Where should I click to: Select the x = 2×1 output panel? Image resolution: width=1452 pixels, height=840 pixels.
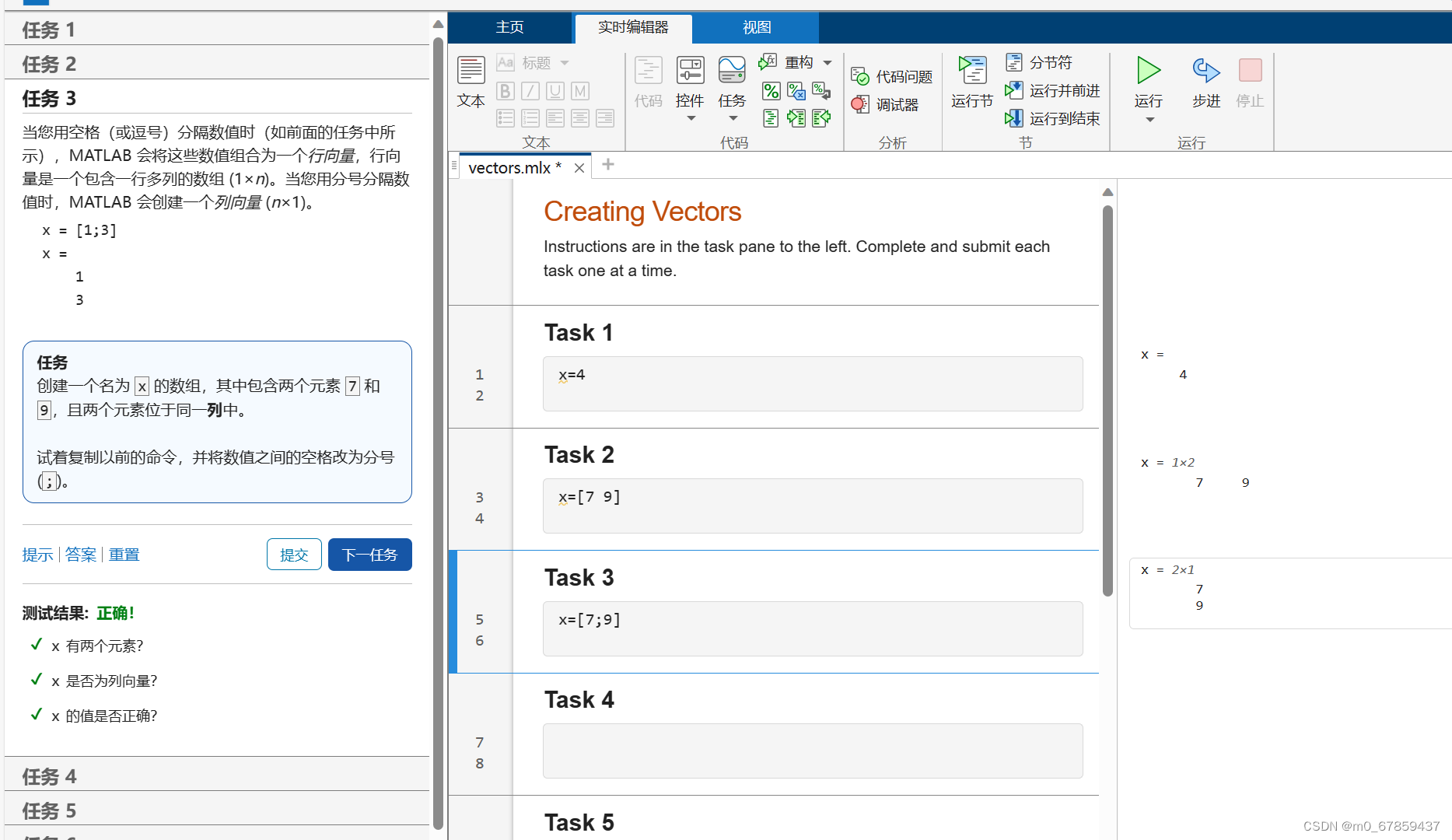(1290, 593)
